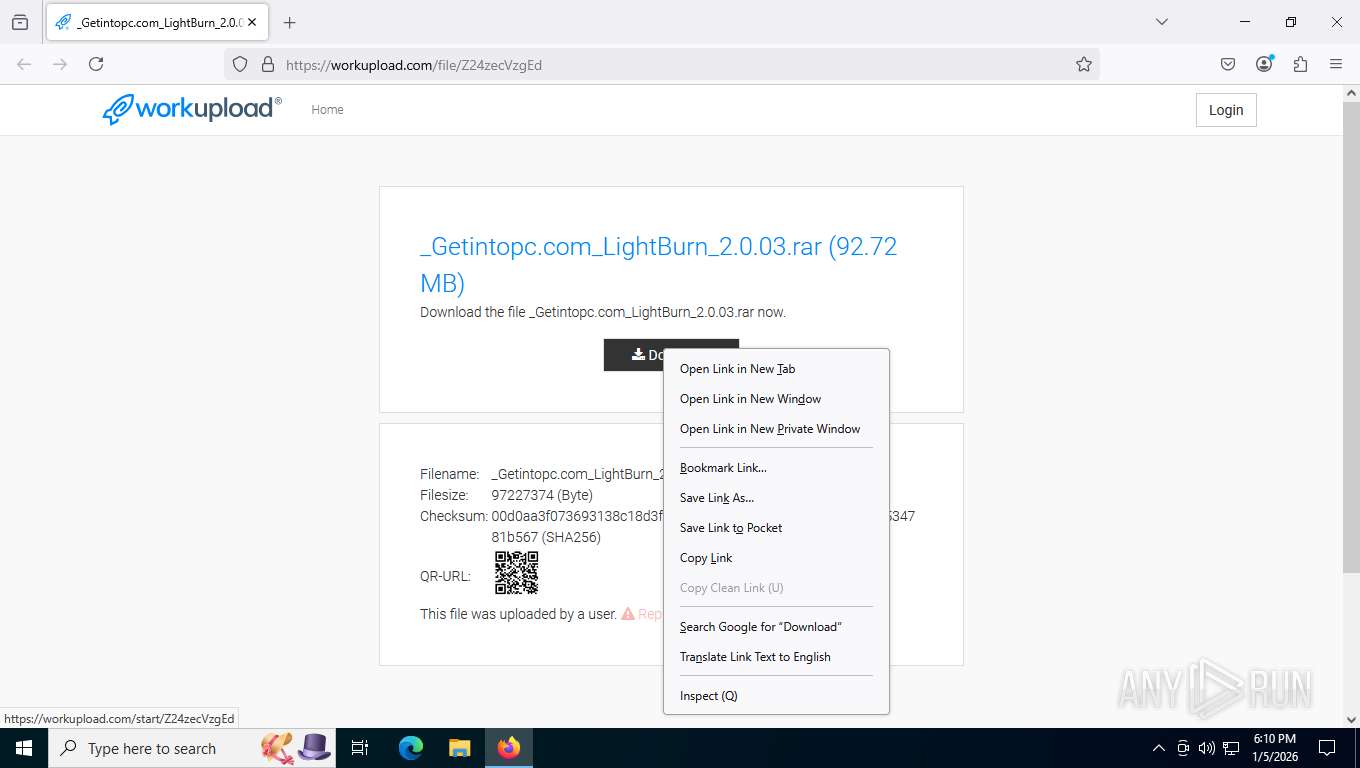Open a new tab with plus button
This screenshot has width=1360, height=768.
[290, 22]
